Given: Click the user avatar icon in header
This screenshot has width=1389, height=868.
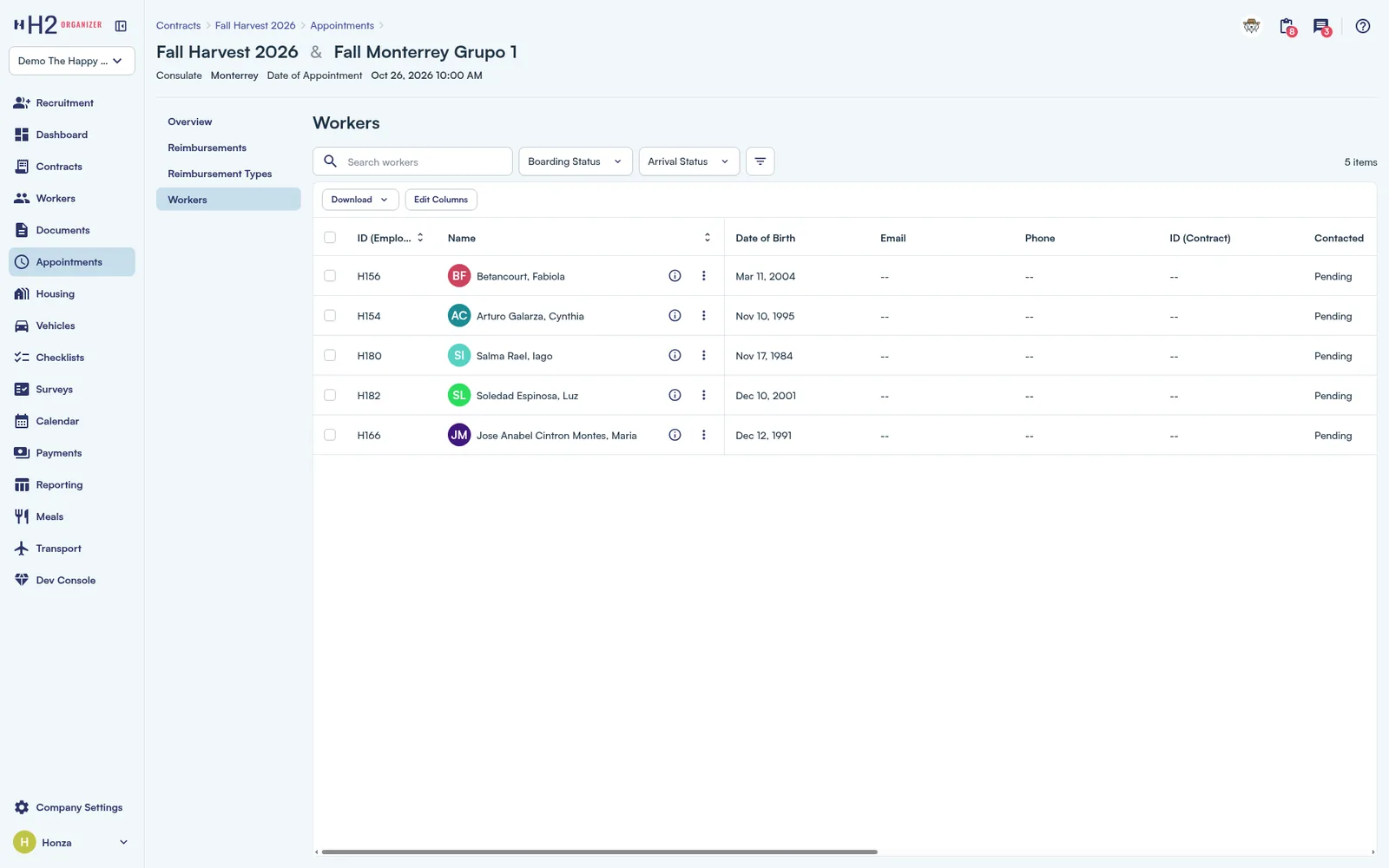Looking at the screenshot, I should [1251, 26].
